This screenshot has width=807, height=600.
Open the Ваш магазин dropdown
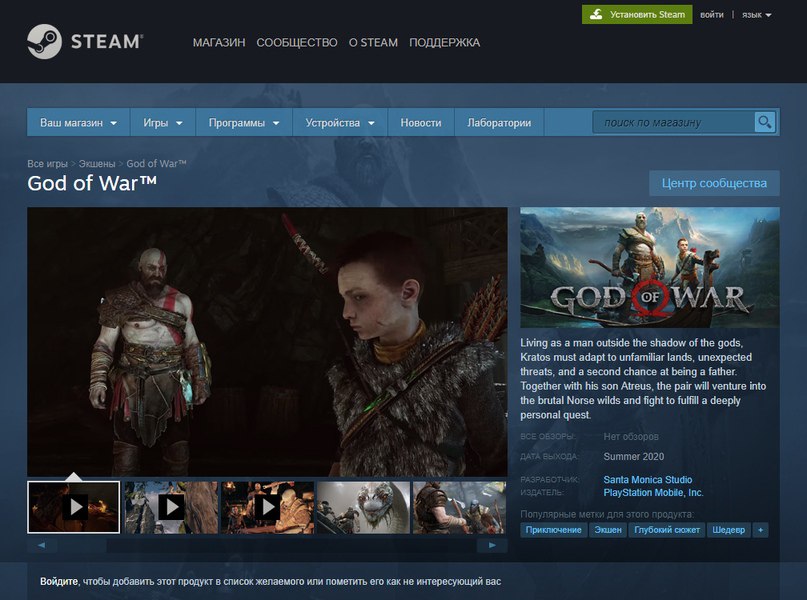click(79, 122)
